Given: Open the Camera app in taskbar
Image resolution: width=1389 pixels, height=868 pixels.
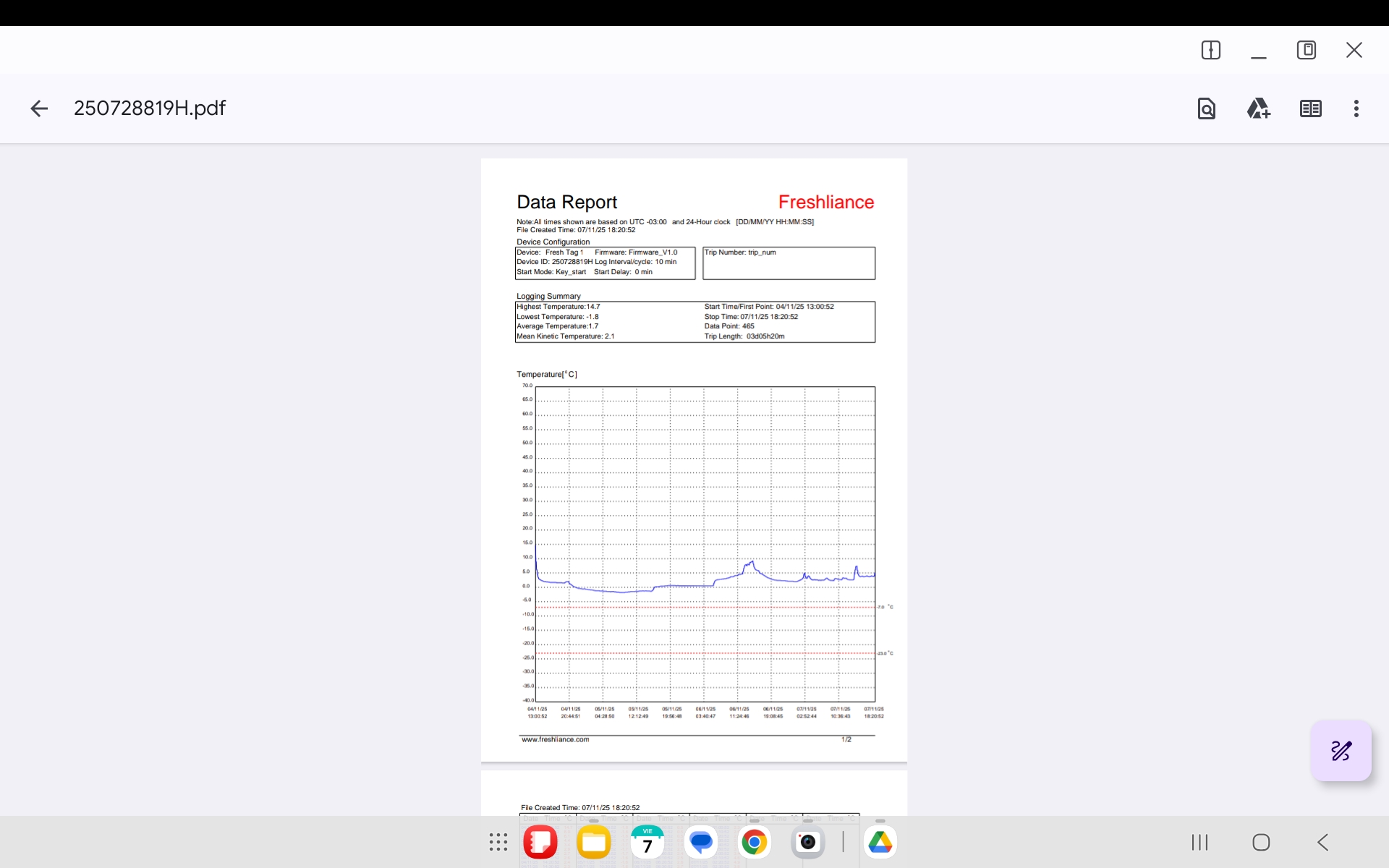Looking at the screenshot, I should [807, 842].
